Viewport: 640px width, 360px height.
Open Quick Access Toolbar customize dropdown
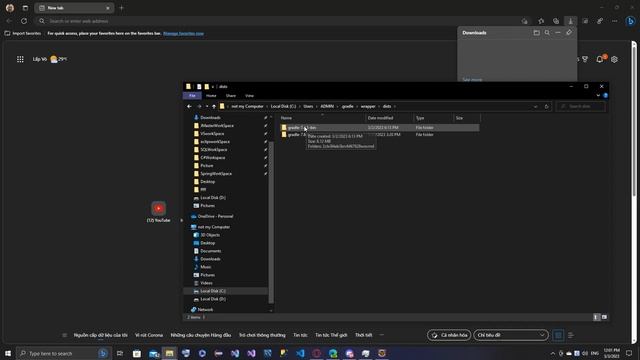pos(213,87)
